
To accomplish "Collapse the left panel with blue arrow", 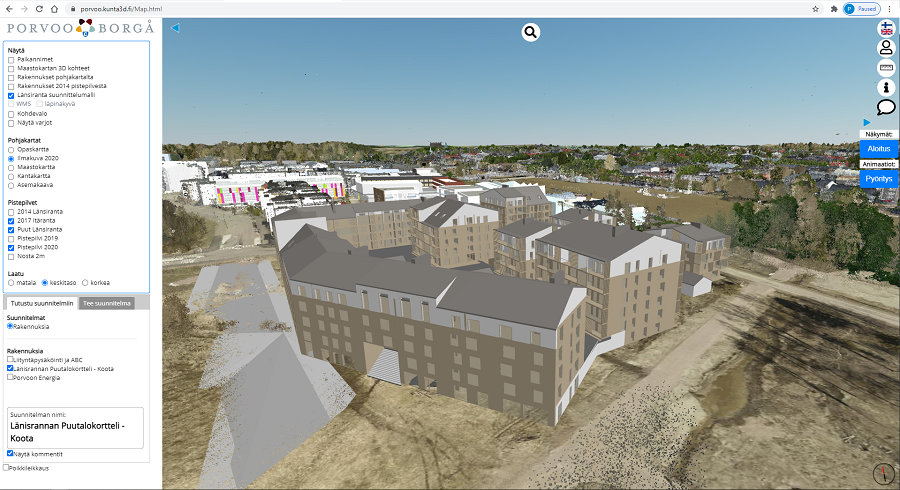I will [175, 28].
